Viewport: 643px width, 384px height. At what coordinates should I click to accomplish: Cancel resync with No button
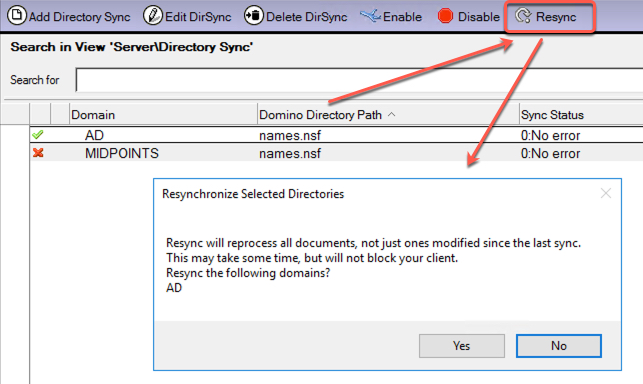(559, 346)
